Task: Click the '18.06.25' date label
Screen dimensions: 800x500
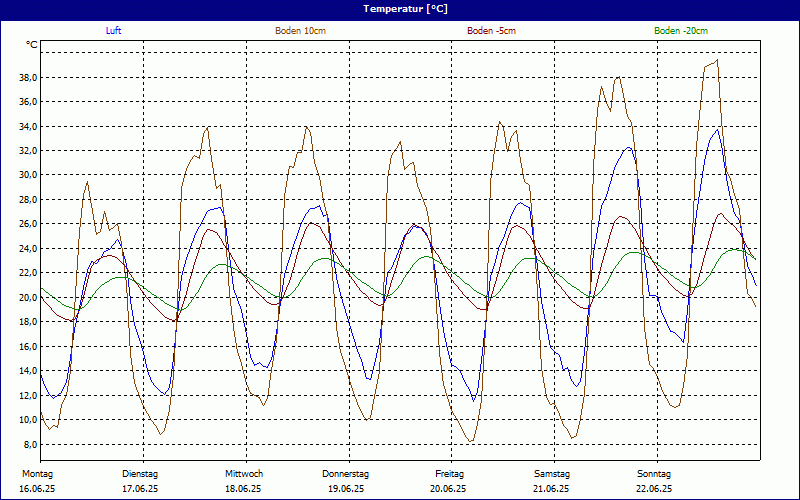Action: 243,489
